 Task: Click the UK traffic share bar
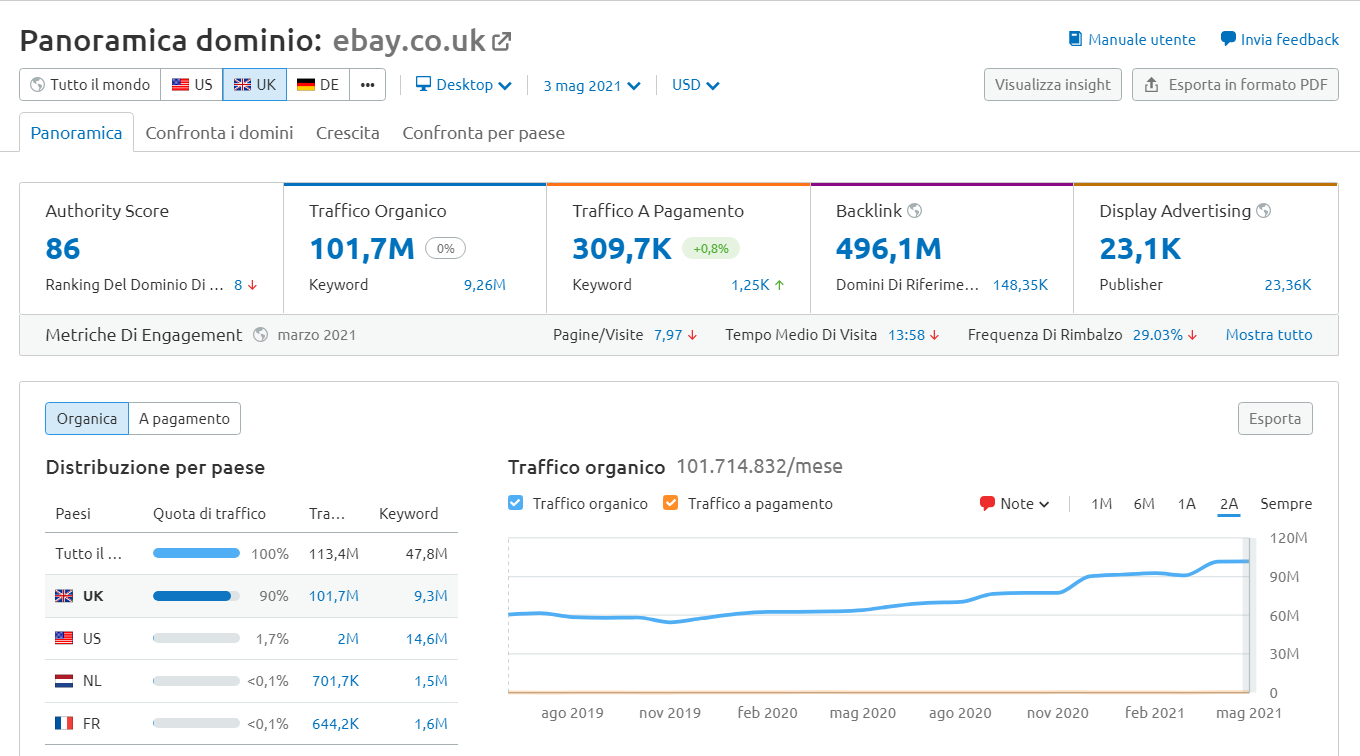point(196,596)
